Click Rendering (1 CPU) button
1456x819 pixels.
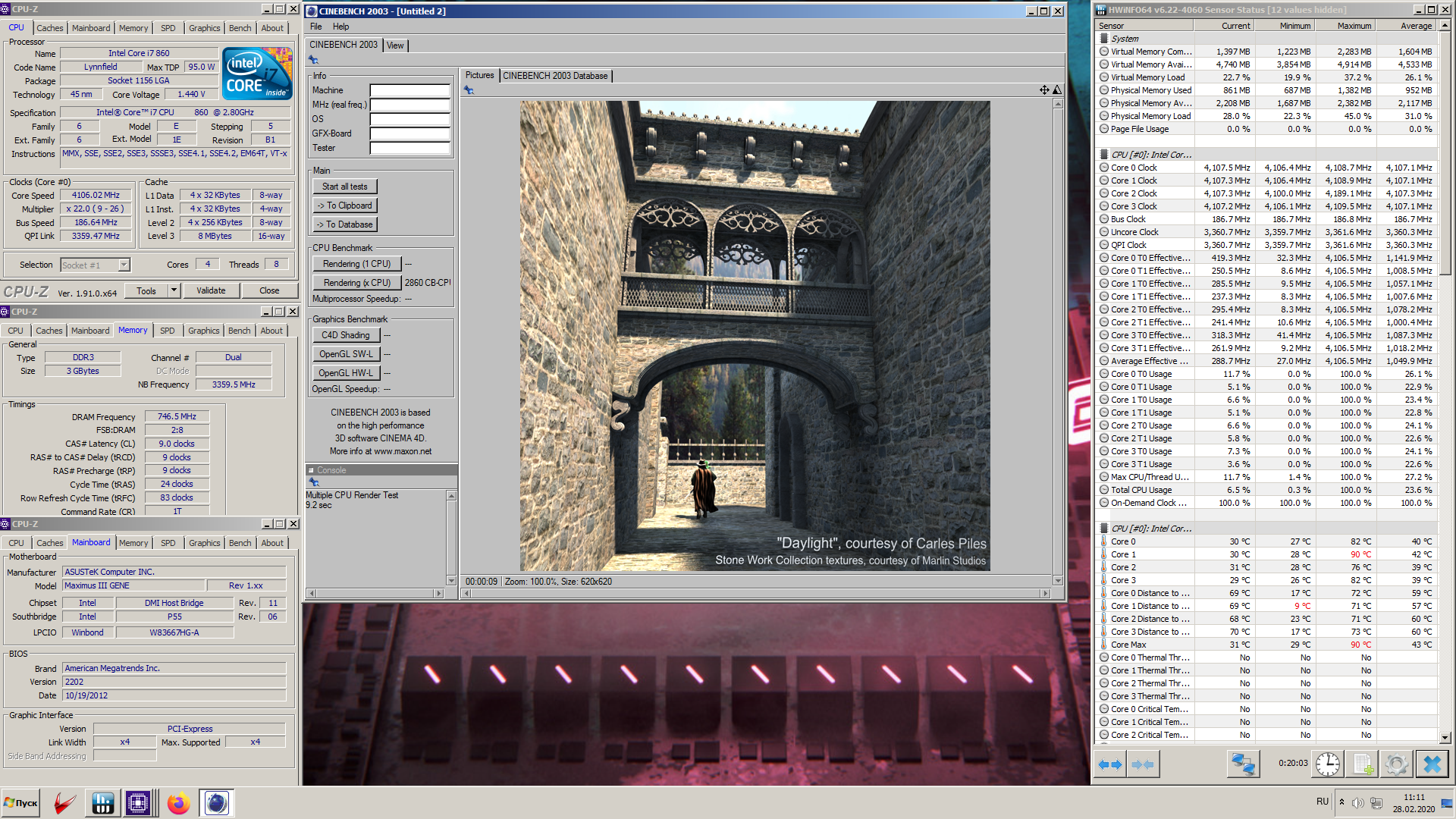[356, 264]
